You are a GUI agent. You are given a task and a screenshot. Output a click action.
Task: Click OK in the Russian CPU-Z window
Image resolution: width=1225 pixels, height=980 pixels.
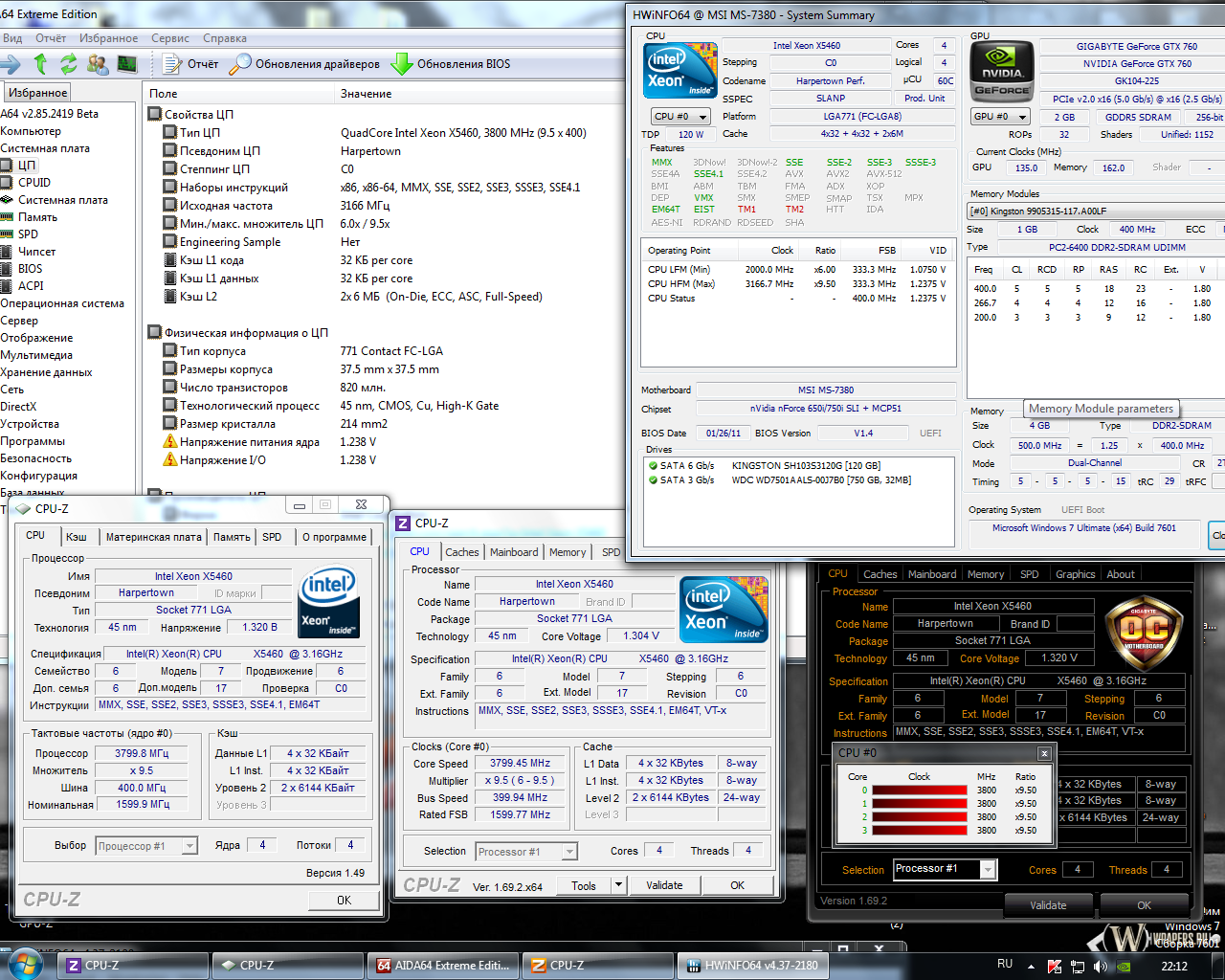(344, 901)
